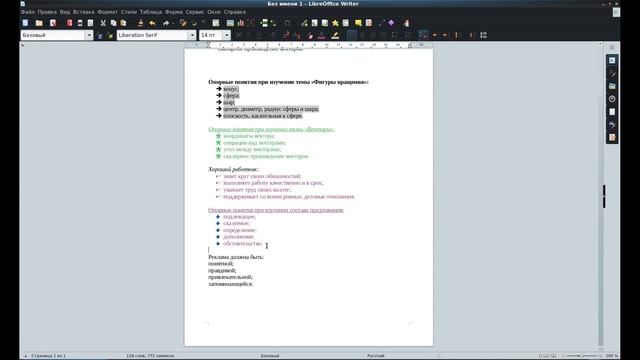Viewport: 640px width, 360px height.
Task: Toggle left paragraph alignment button
Action: click(352, 36)
